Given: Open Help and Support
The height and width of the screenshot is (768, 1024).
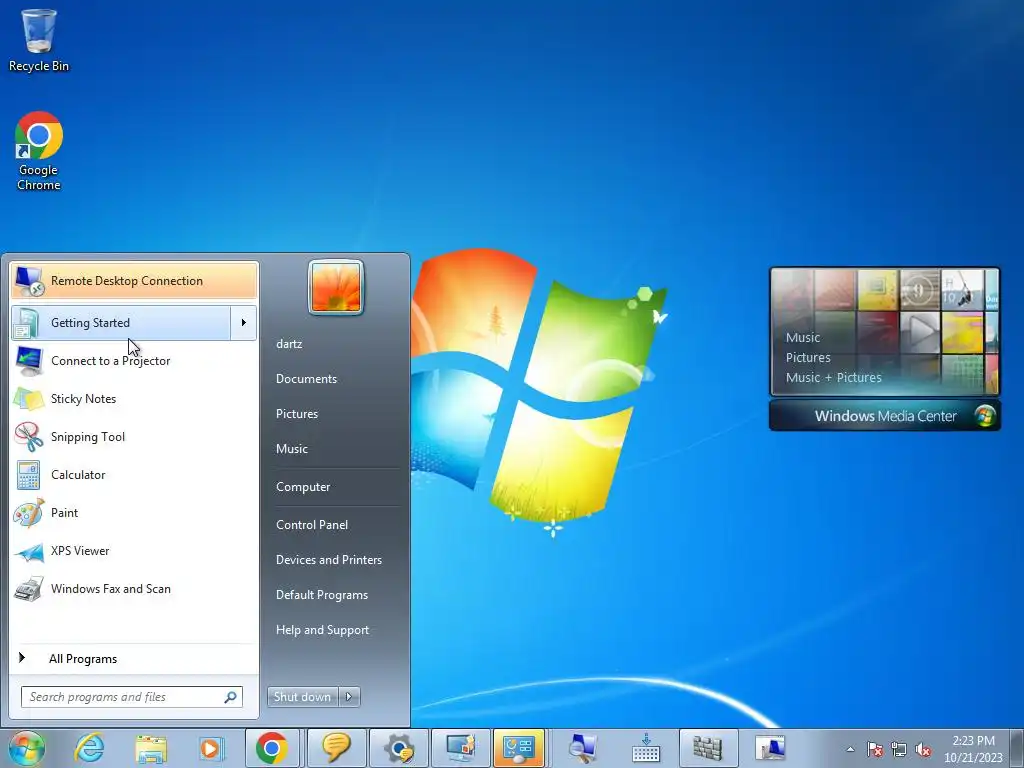Looking at the screenshot, I should [x=323, y=630].
